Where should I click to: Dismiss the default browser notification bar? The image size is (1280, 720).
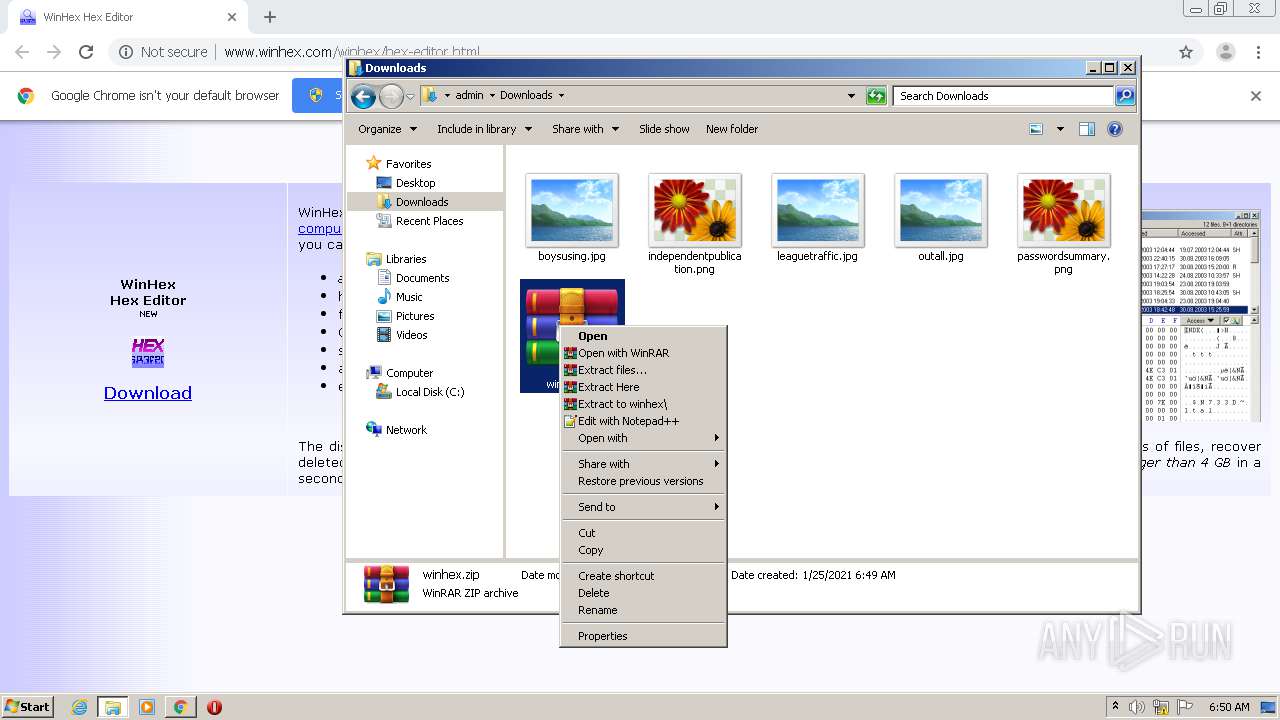pos(1256,96)
